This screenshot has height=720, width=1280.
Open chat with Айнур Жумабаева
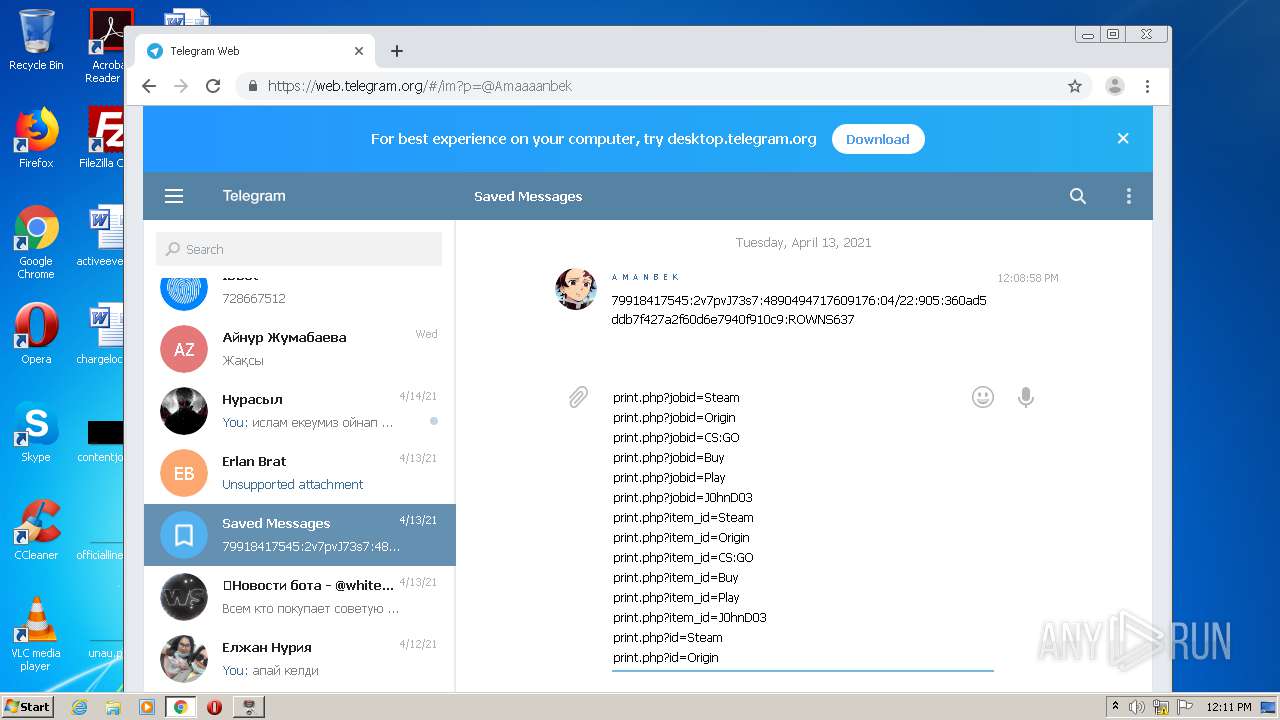pyautogui.click(x=299, y=348)
